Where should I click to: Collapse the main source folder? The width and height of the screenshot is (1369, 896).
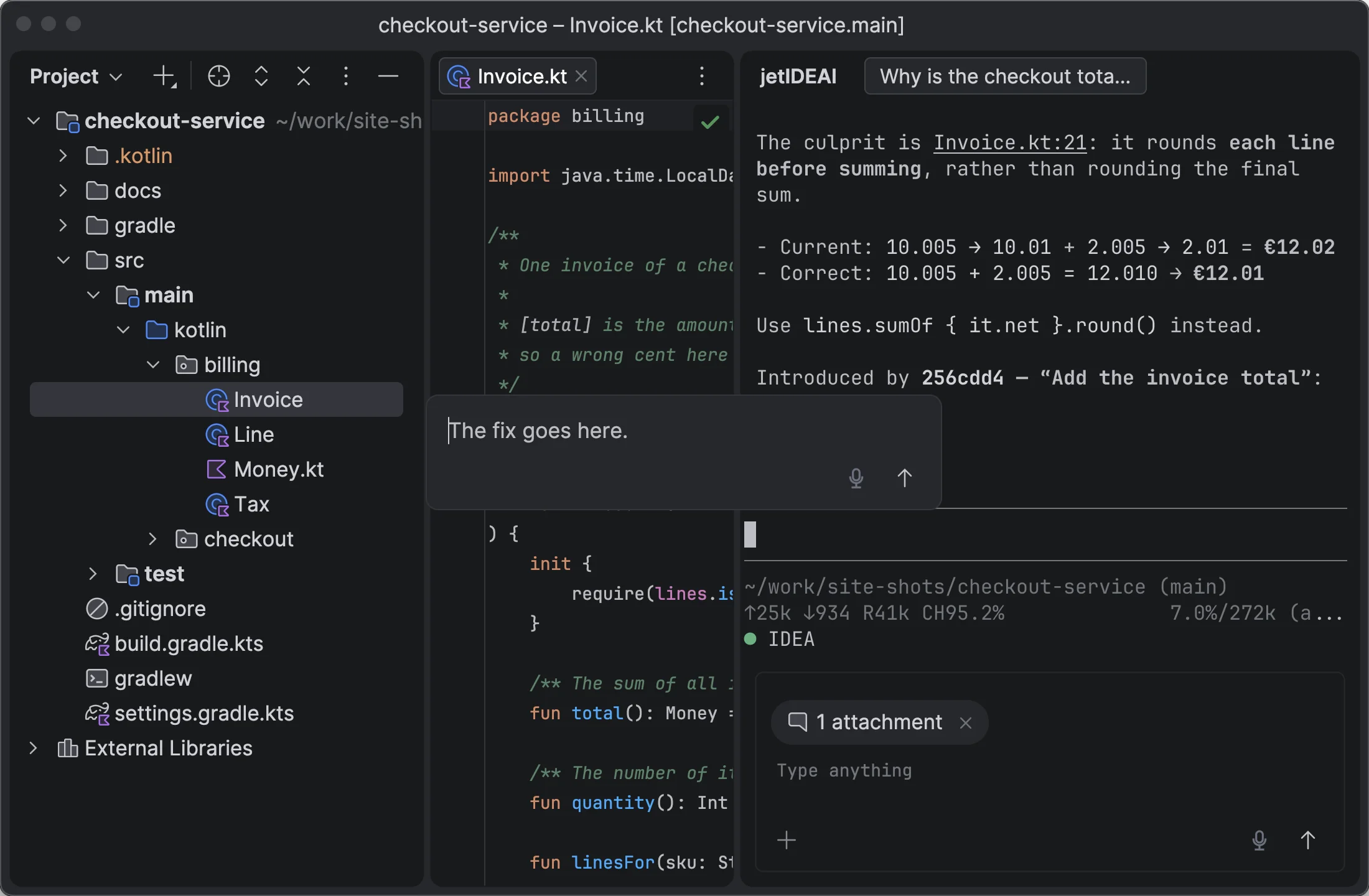pyautogui.click(x=93, y=295)
